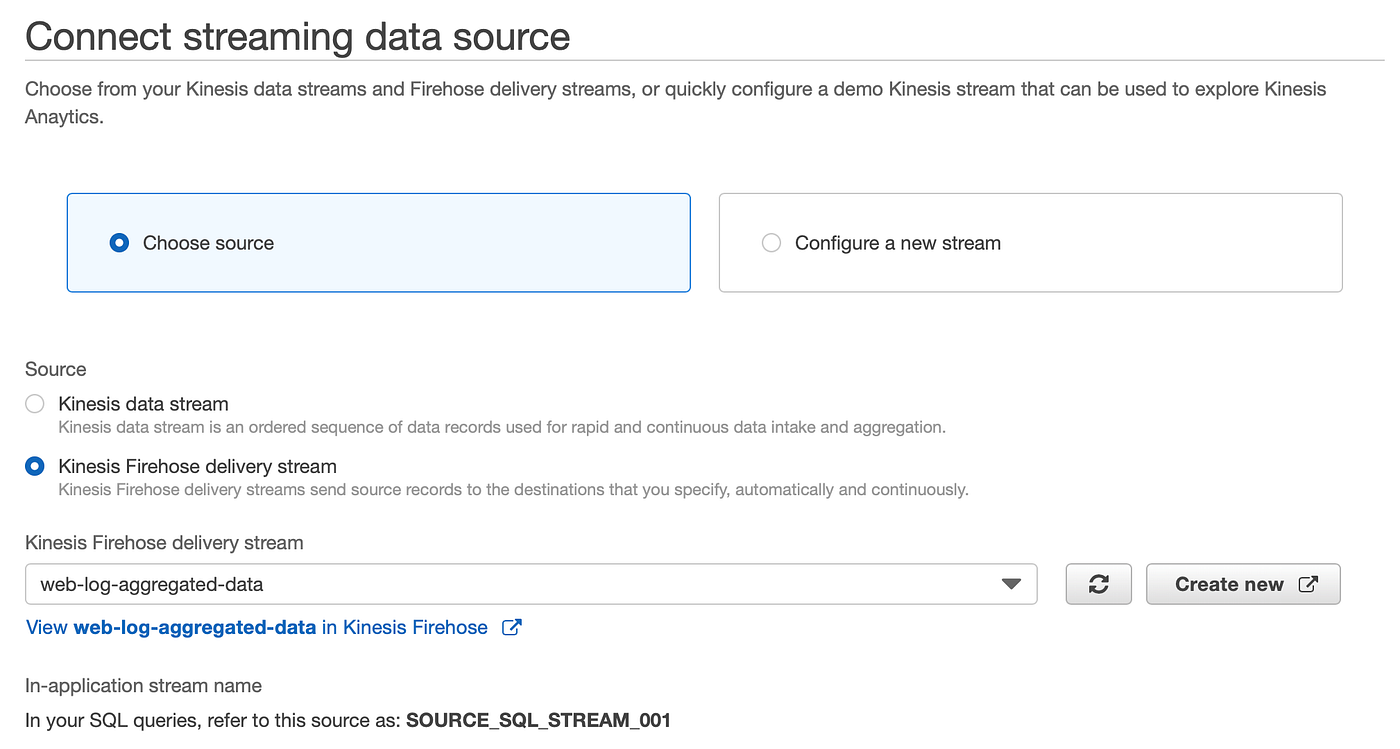This screenshot has width=1400, height=749.
Task: Click the Kinesis data stream description text
Action: pyautogui.click(x=501, y=428)
